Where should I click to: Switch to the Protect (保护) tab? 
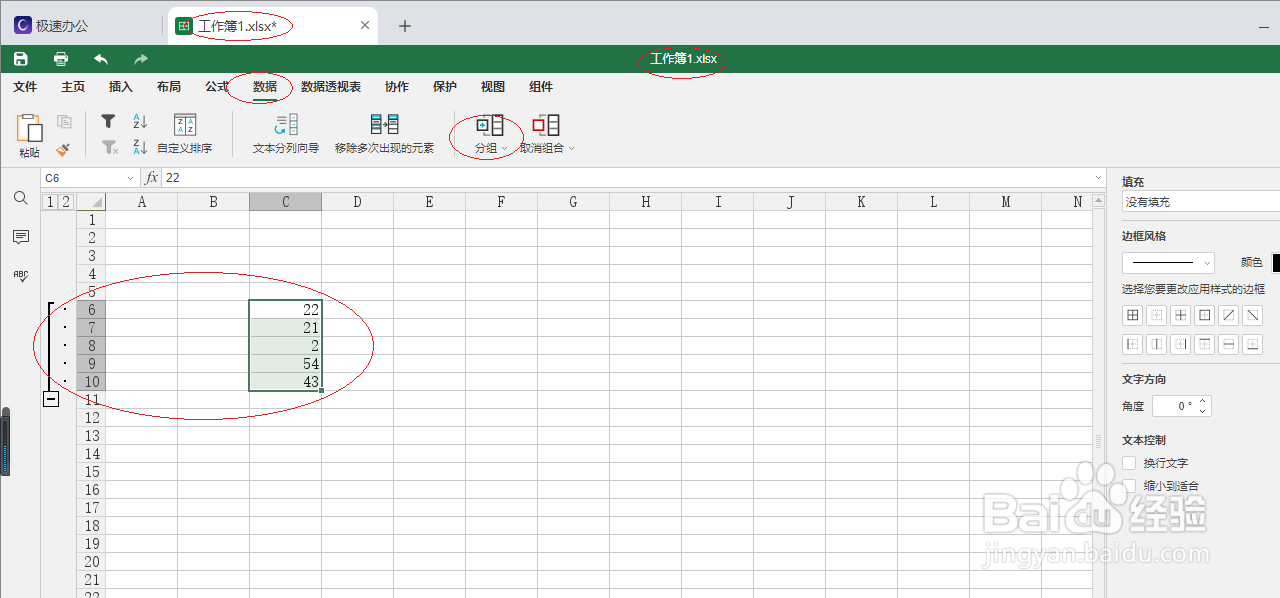(445, 87)
